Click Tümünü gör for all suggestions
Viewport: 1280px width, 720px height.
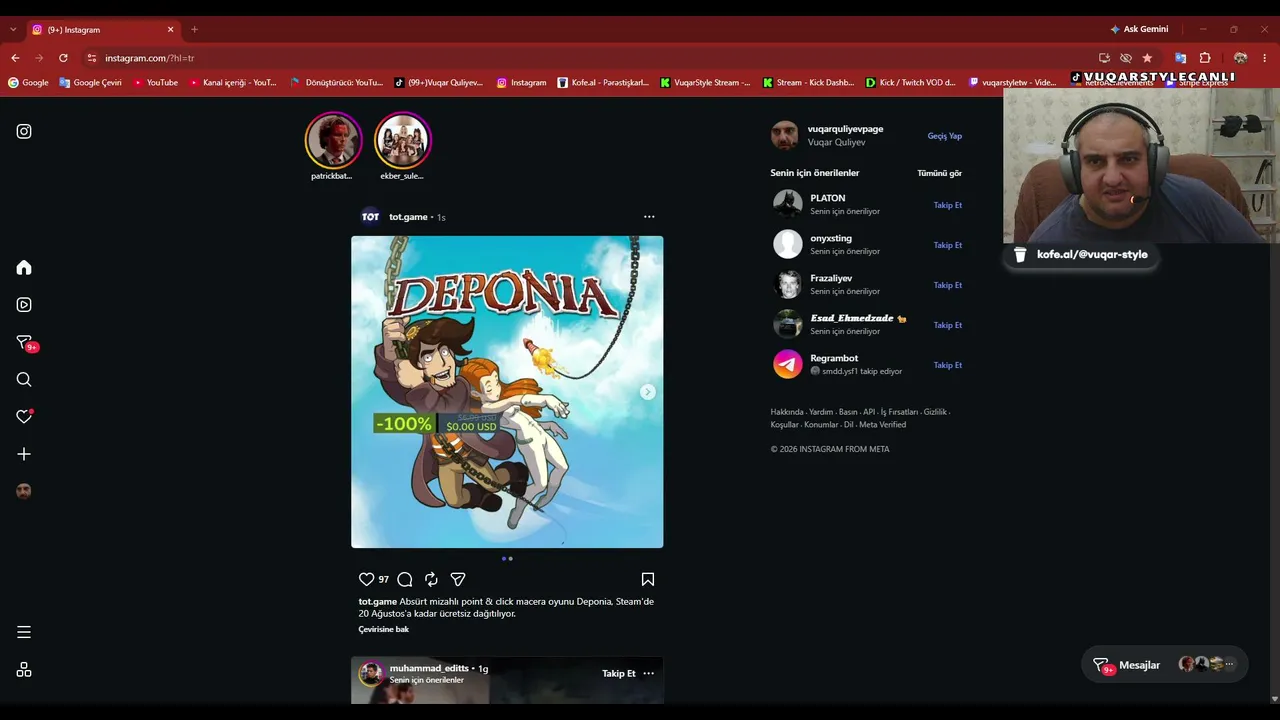pos(940,173)
